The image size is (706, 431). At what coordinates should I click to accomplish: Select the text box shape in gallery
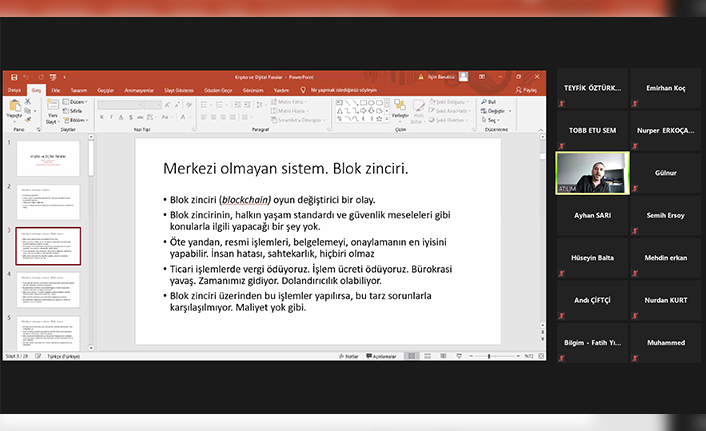tap(339, 103)
